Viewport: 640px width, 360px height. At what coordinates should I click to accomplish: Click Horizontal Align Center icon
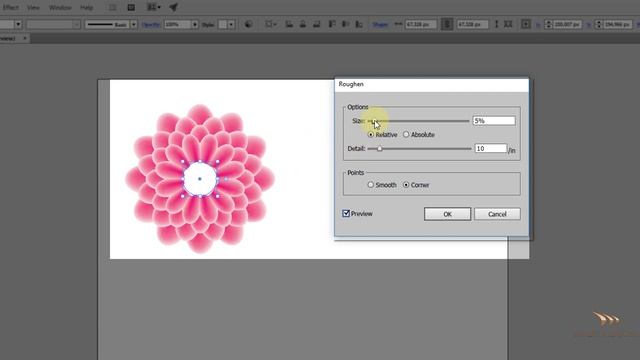coord(303,24)
